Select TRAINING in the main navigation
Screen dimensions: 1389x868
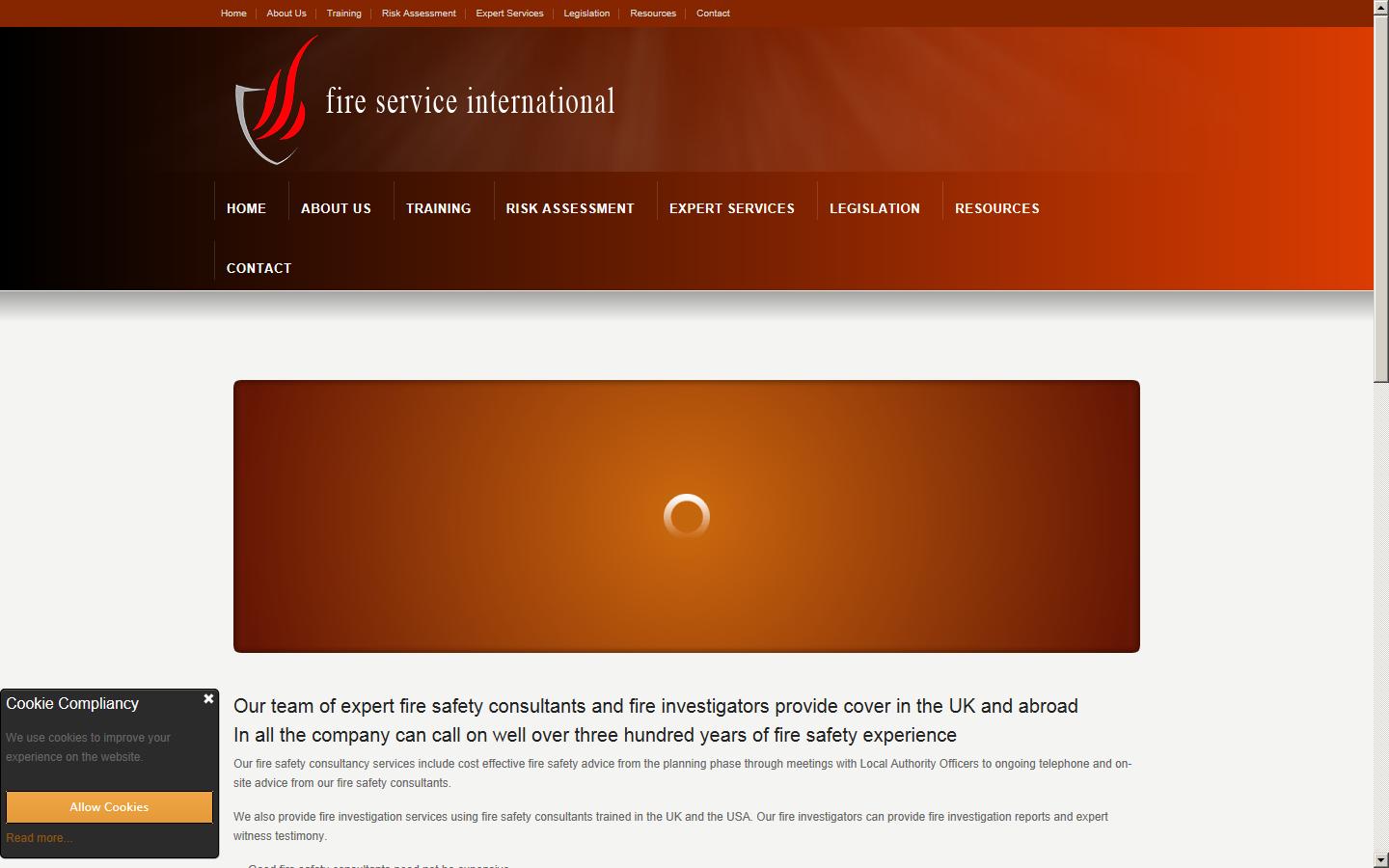[x=438, y=208]
